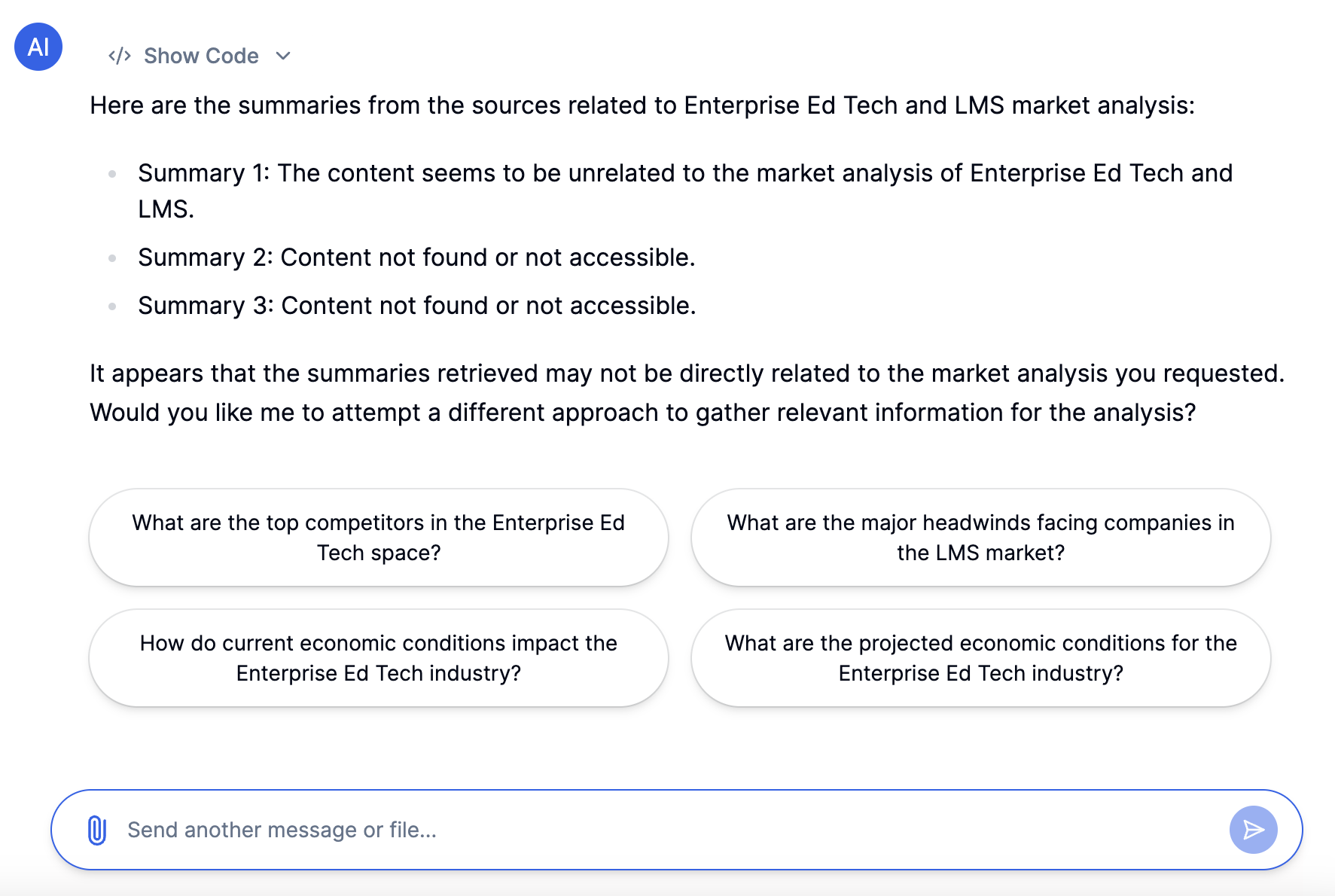Open the Show Code section
Image resolution: width=1335 pixels, height=896 pixels.
(201, 56)
